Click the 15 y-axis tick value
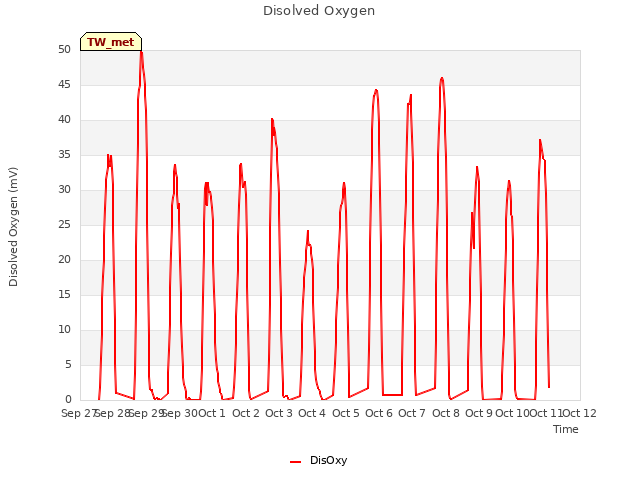The height and width of the screenshot is (480, 640). pyautogui.click(x=64, y=294)
